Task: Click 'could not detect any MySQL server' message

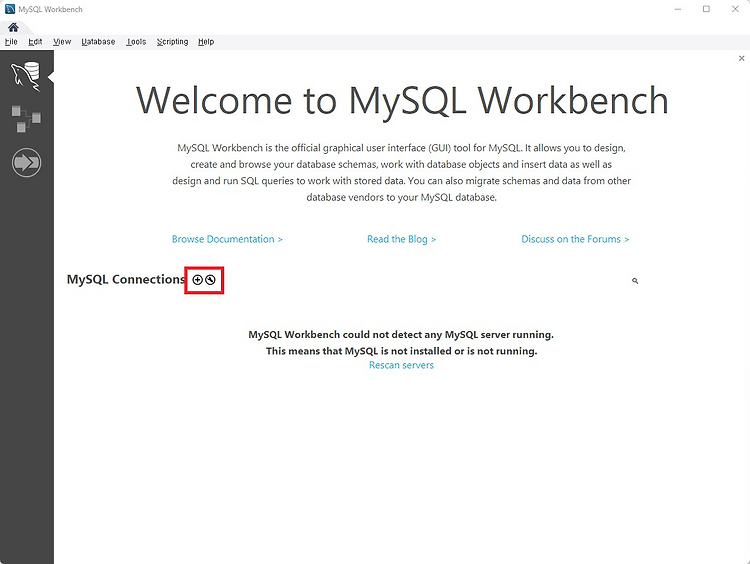Action: (401, 334)
